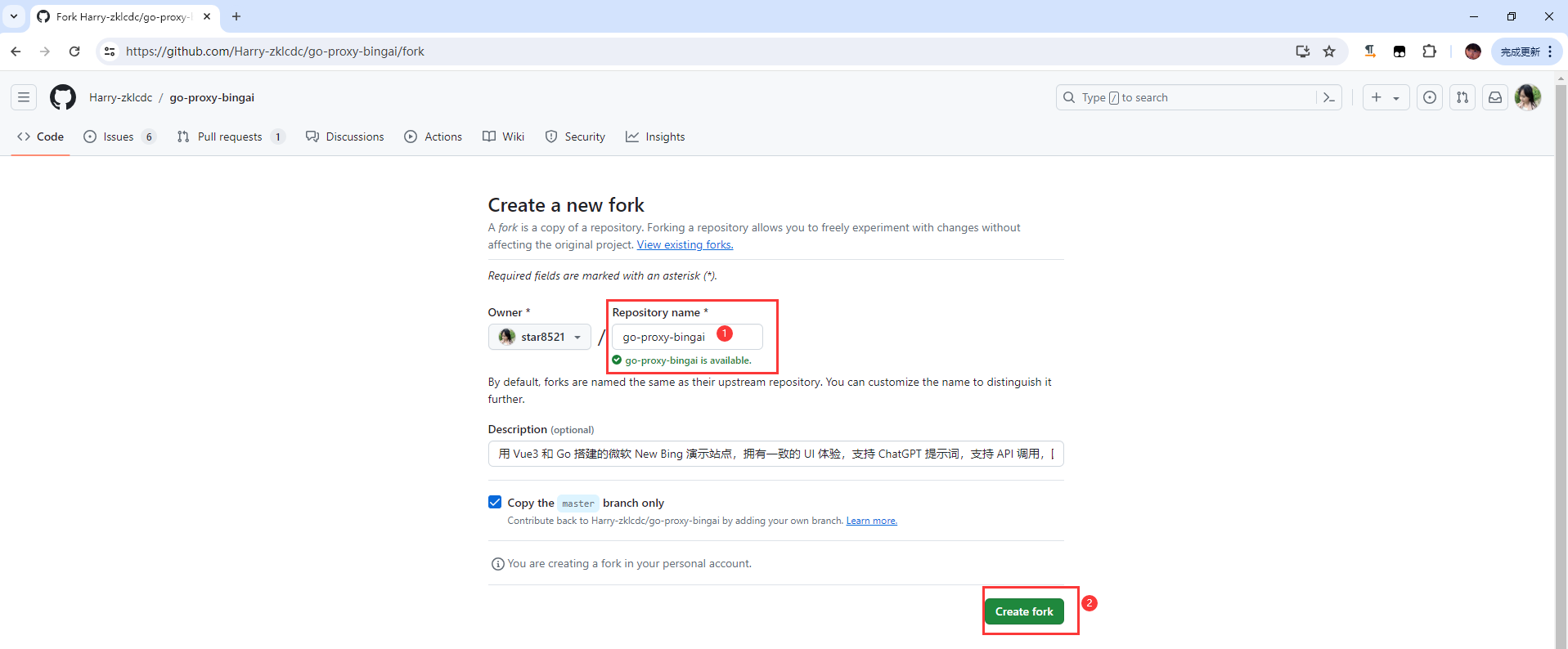Click the install app icon in address bar

tap(1303, 51)
